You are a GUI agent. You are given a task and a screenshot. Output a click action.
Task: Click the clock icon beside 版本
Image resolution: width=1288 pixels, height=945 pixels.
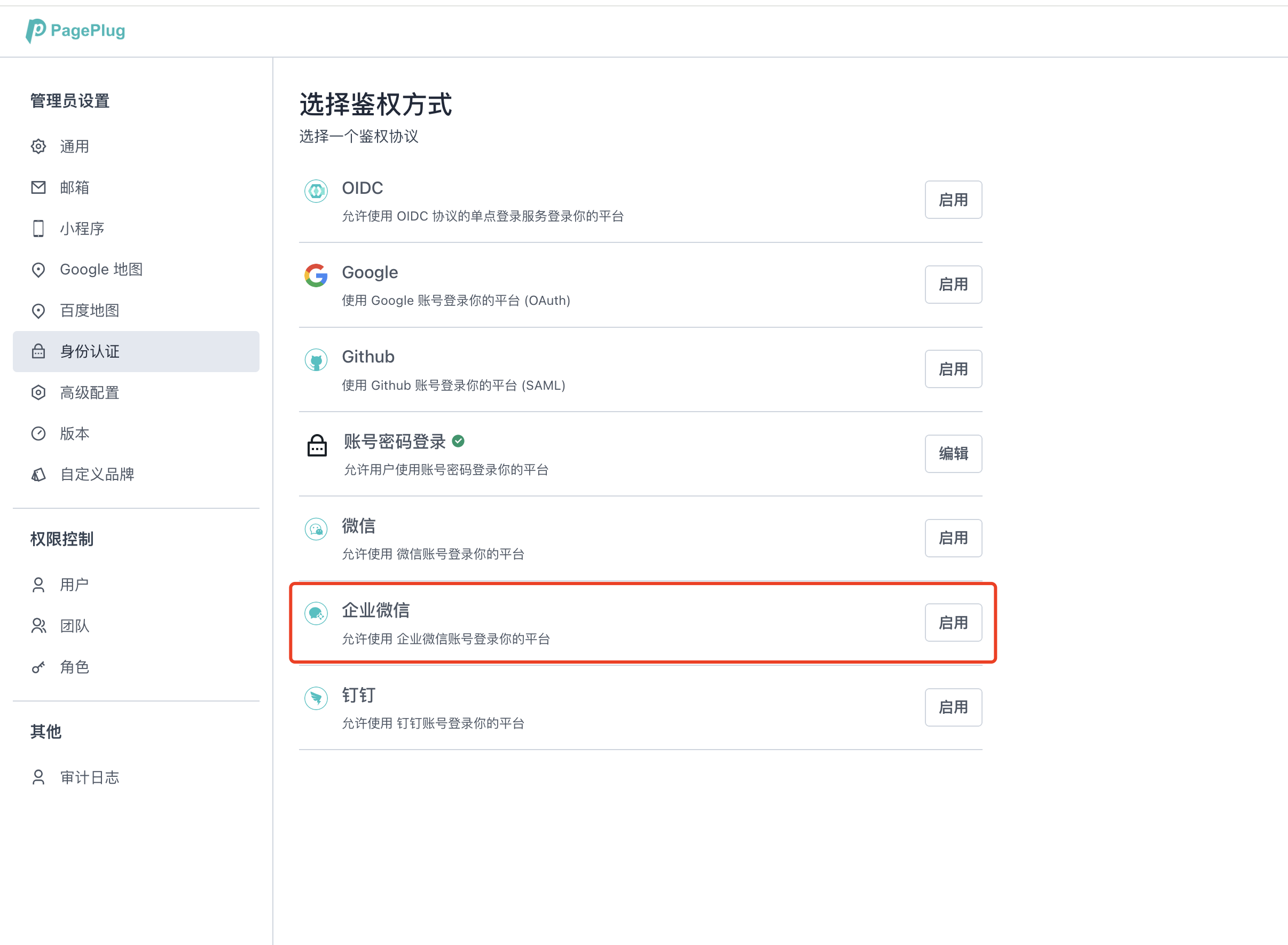click(x=38, y=434)
